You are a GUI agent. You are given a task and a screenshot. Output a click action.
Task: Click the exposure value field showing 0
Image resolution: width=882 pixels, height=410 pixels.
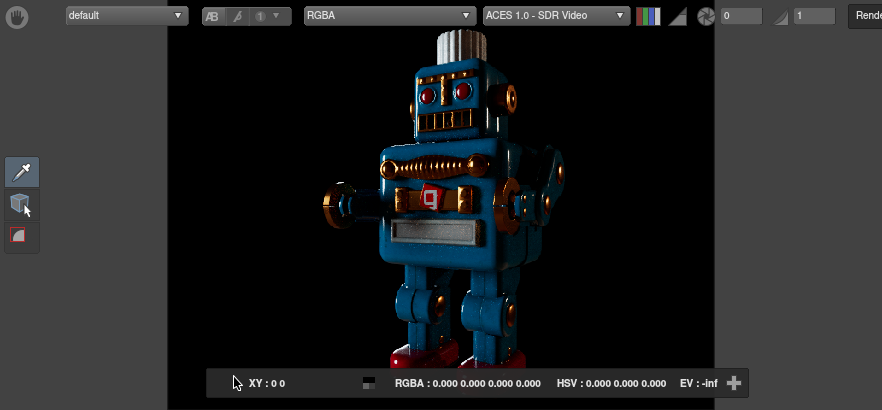(x=741, y=17)
